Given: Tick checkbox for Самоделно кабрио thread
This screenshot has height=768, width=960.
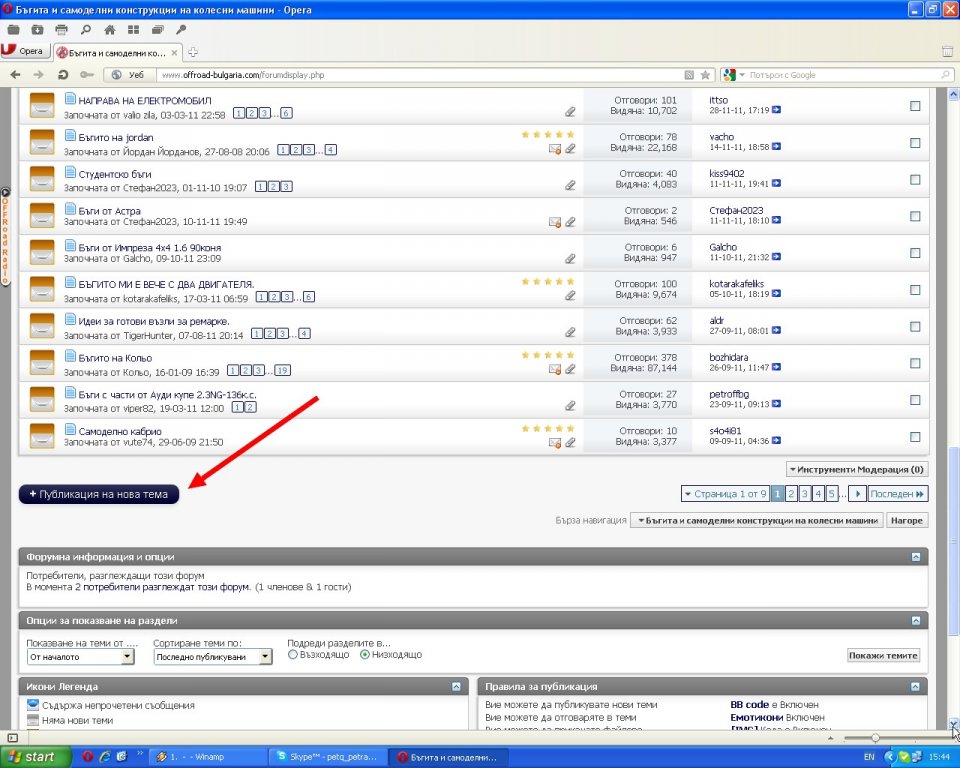Looking at the screenshot, I should coord(915,437).
